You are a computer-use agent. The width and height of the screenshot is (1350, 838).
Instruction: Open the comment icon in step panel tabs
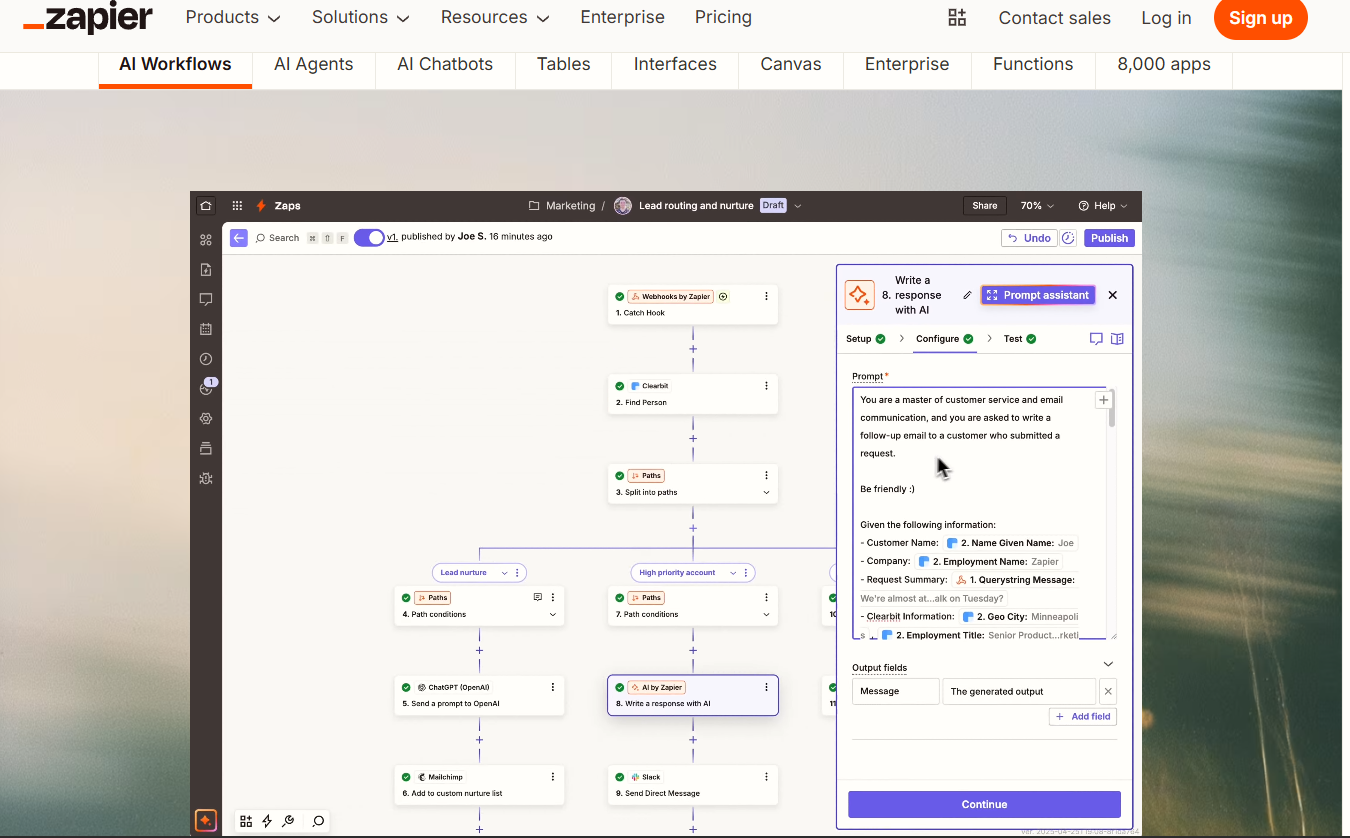pyautogui.click(x=1096, y=339)
